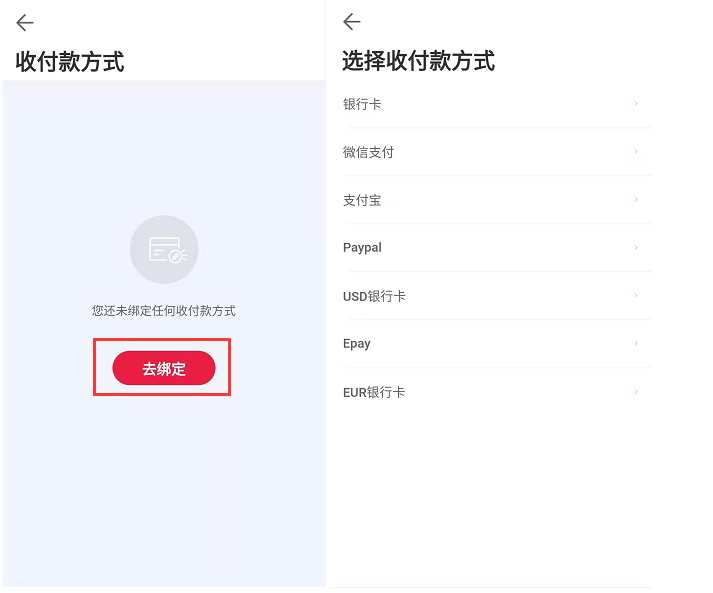
Task: Expand the 银行卡 row chevron arrow
Action: [636, 103]
